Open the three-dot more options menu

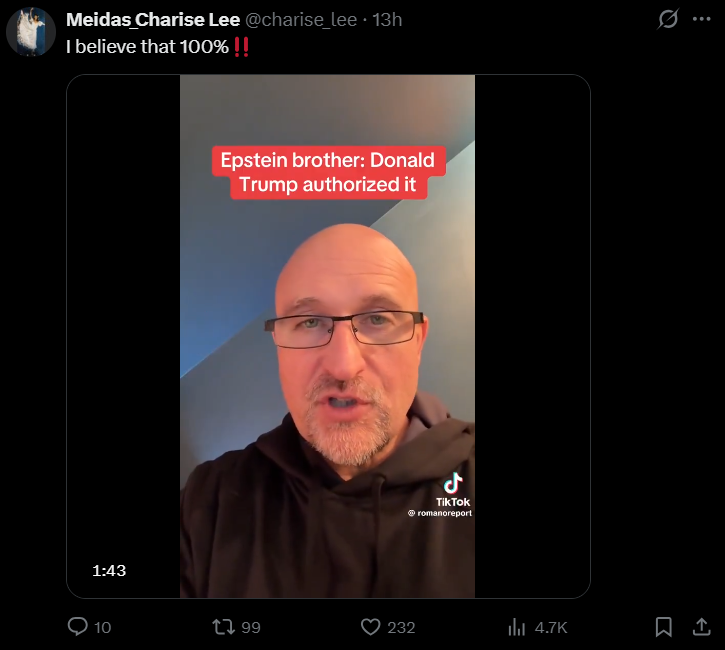point(701,19)
